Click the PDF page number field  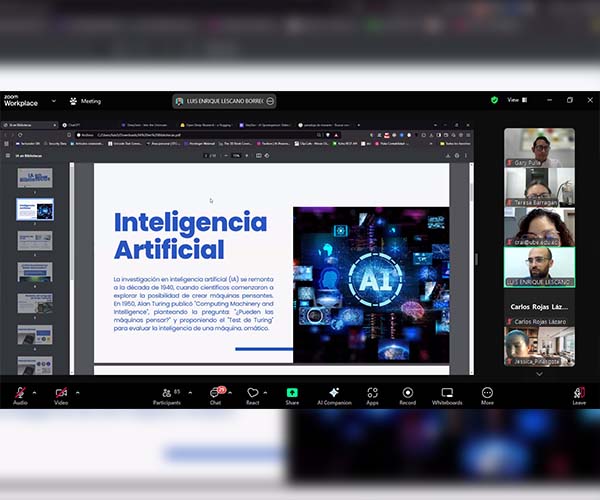tap(207, 156)
